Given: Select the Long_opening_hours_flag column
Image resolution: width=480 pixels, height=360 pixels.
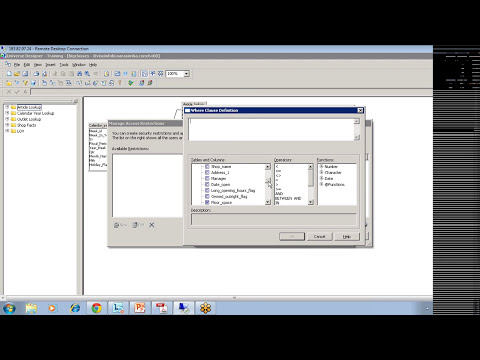Looking at the screenshot, I should pyautogui.click(x=233, y=190).
